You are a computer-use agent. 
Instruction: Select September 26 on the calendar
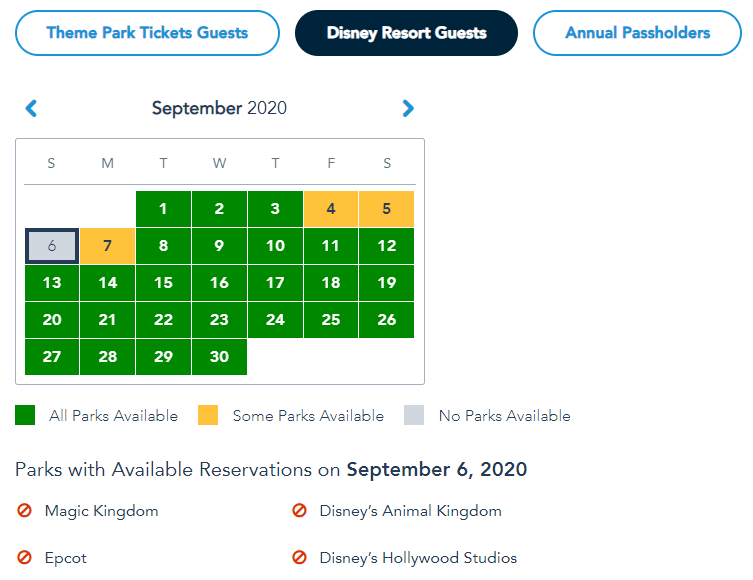(x=387, y=320)
